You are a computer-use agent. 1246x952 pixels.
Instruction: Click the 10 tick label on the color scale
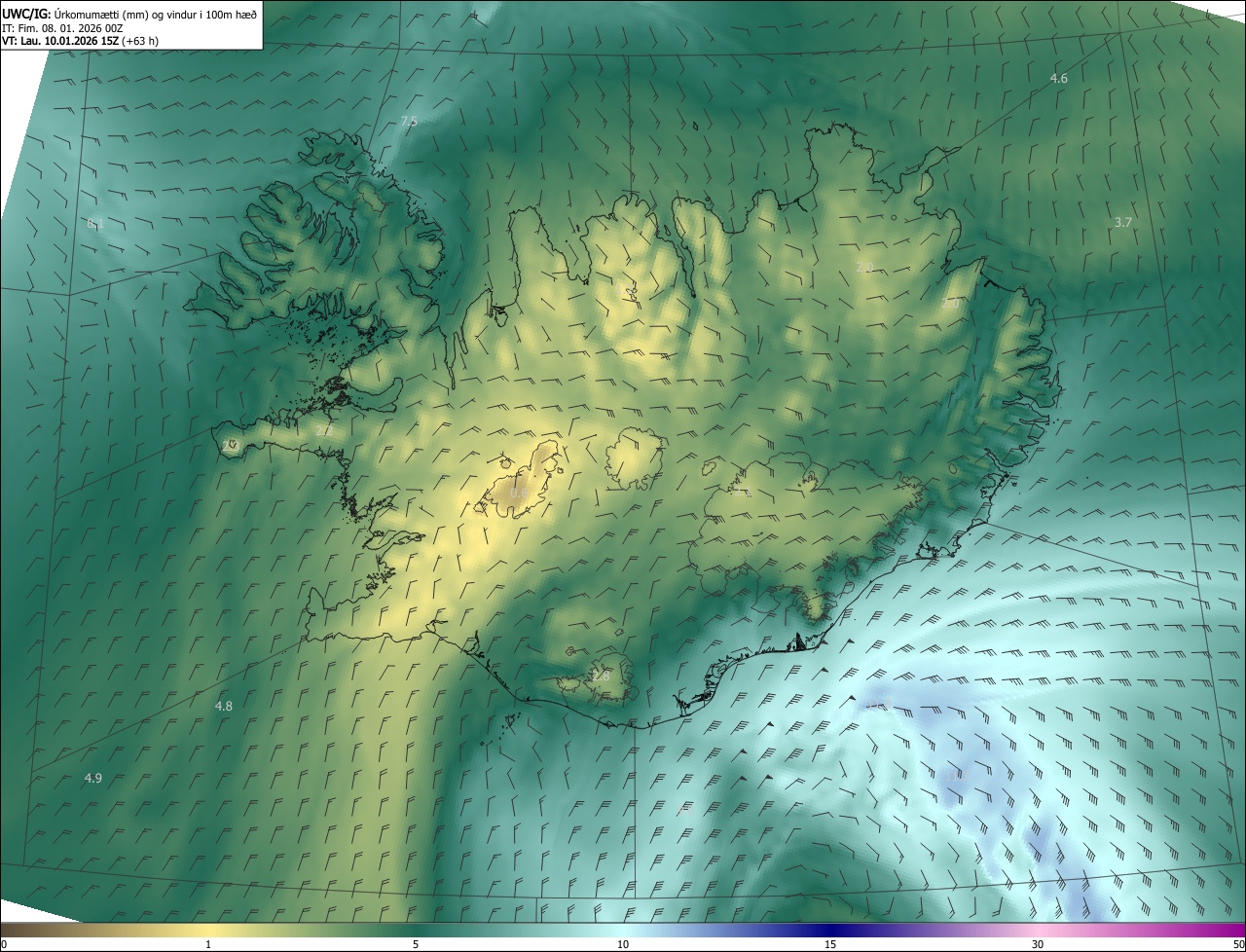click(623, 944)
